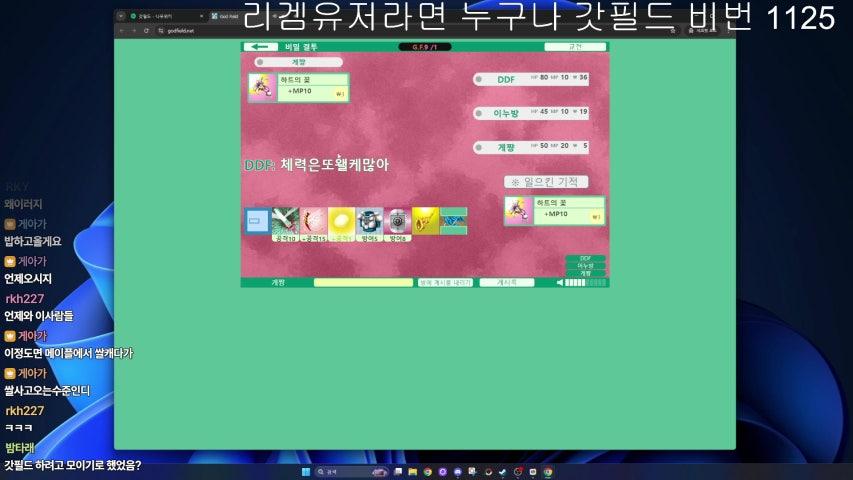Open Discord from the taskbar

pos(458,472)
